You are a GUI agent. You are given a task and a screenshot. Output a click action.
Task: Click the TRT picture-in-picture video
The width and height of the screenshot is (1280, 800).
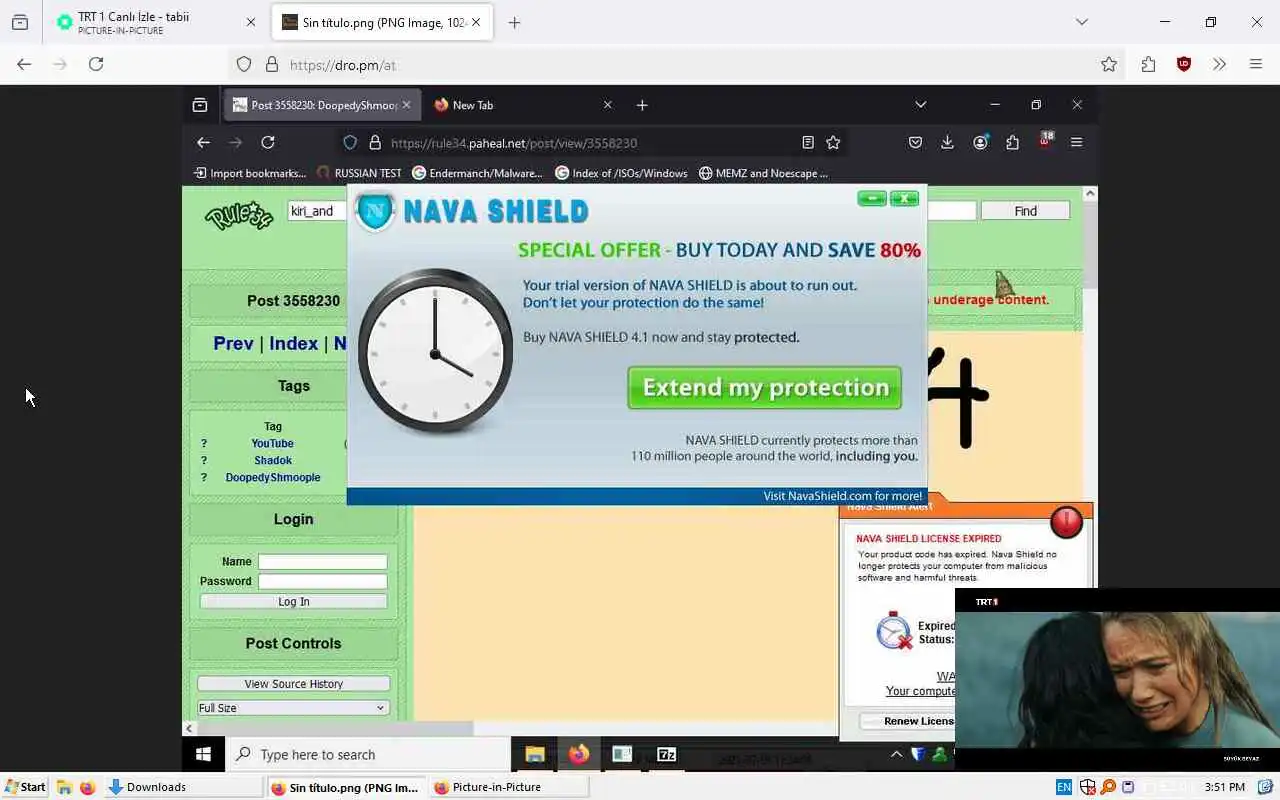tap(1117, 679)
